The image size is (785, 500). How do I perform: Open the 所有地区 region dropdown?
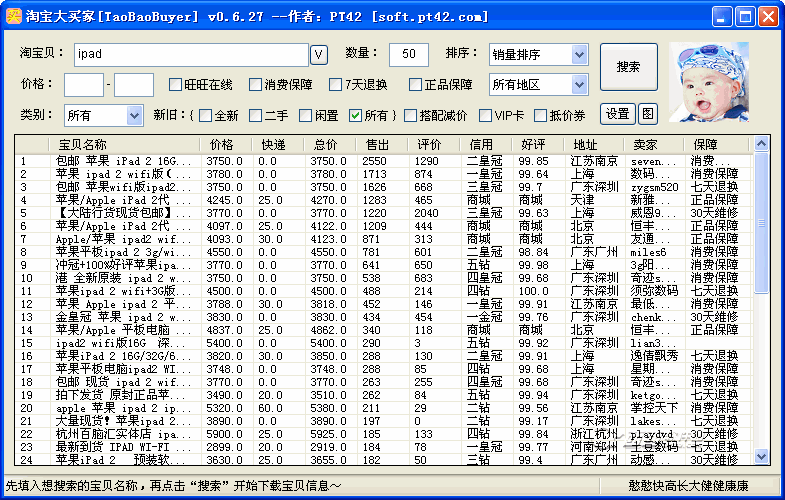click(539, 85)
